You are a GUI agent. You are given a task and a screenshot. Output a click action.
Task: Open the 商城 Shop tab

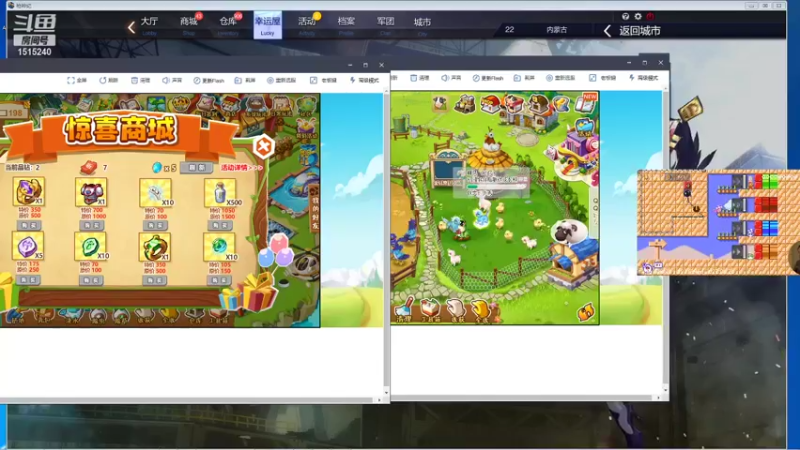[x=189, y=25]
